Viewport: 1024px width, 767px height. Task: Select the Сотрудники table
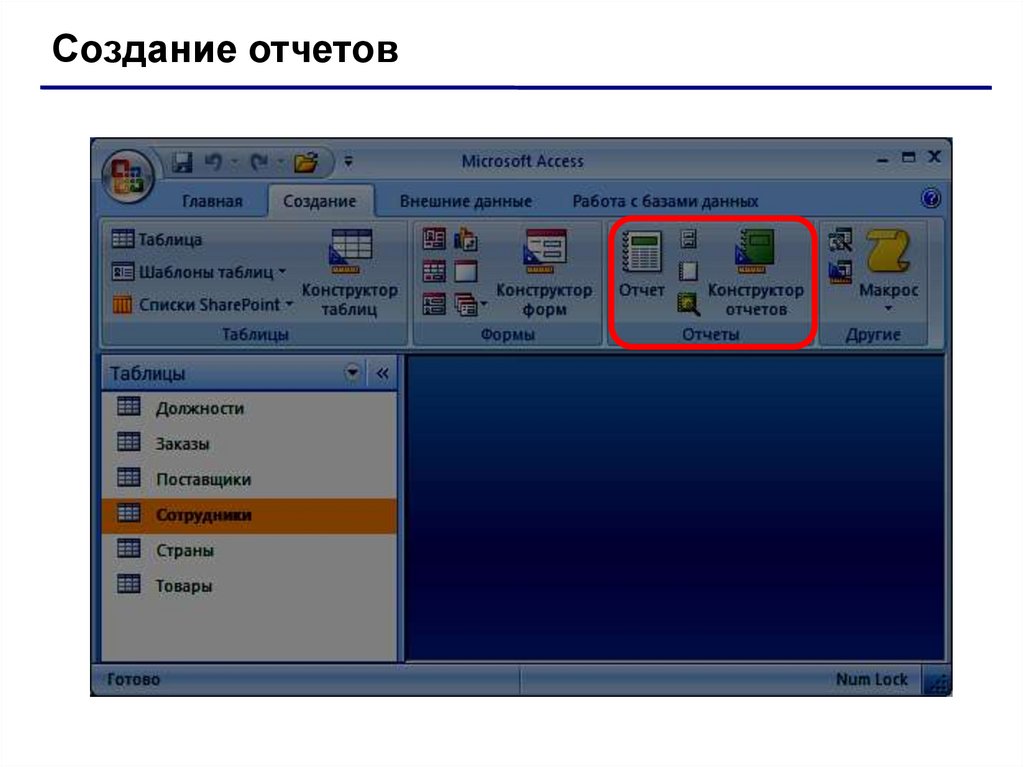coord(249,515)
